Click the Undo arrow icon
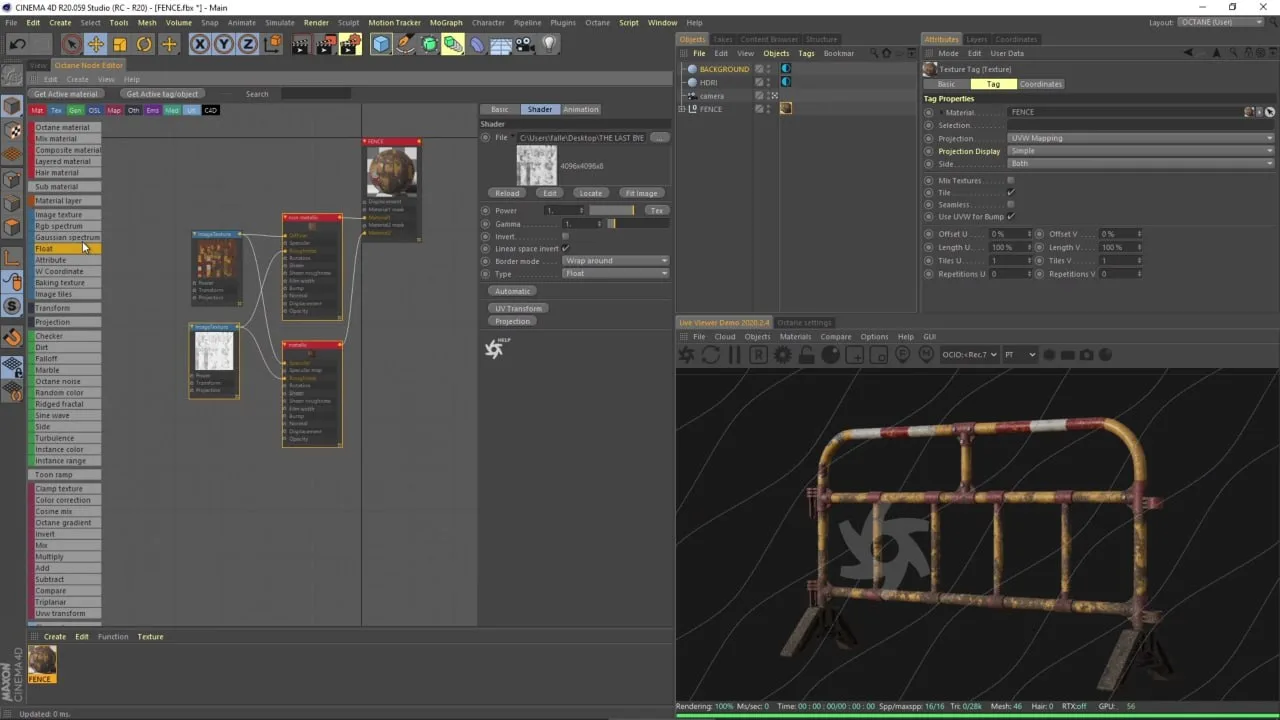1280x720 pixels. [x=17, y=44]
